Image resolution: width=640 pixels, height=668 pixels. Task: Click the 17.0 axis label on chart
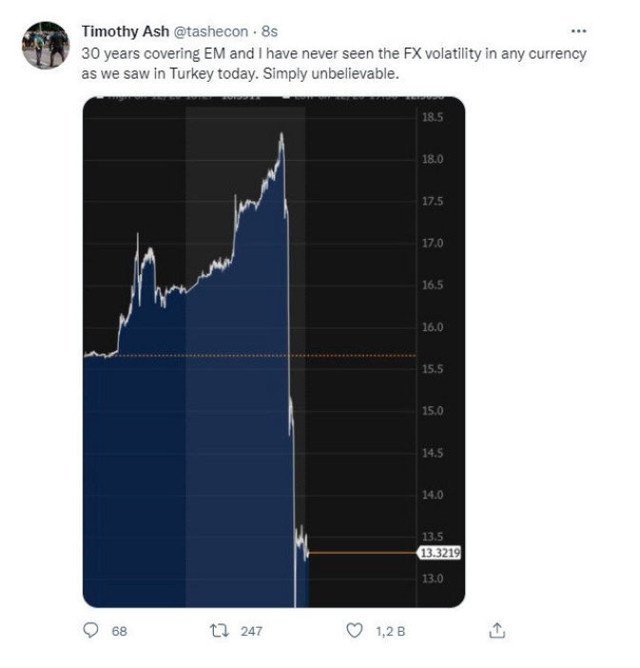click(434, 243)
